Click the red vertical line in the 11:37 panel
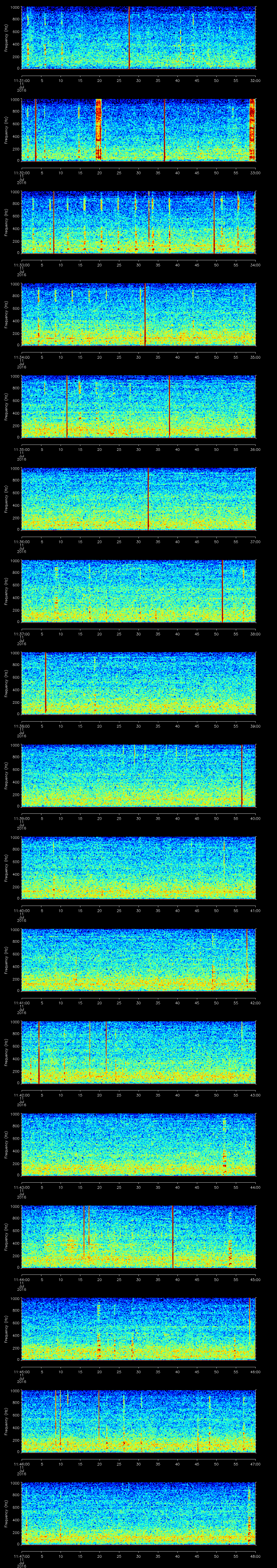The image size is (277, 1568). click(222, 590)
